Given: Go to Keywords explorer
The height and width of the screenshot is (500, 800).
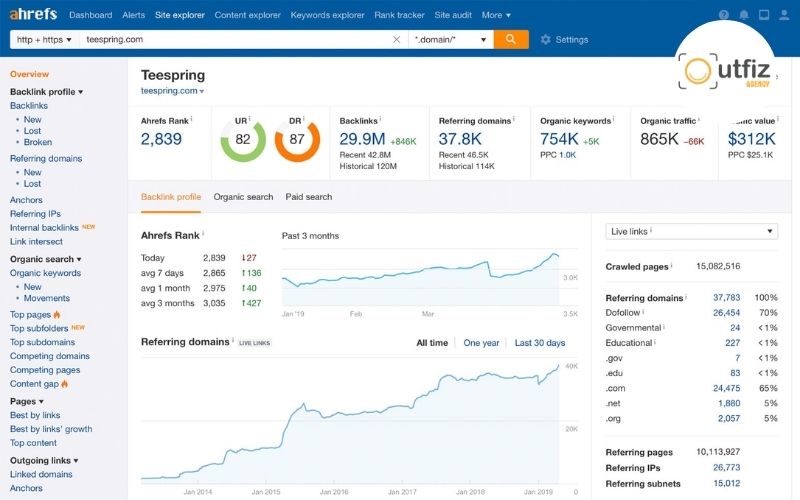Looking at the screenshot, I should point(328,15).
